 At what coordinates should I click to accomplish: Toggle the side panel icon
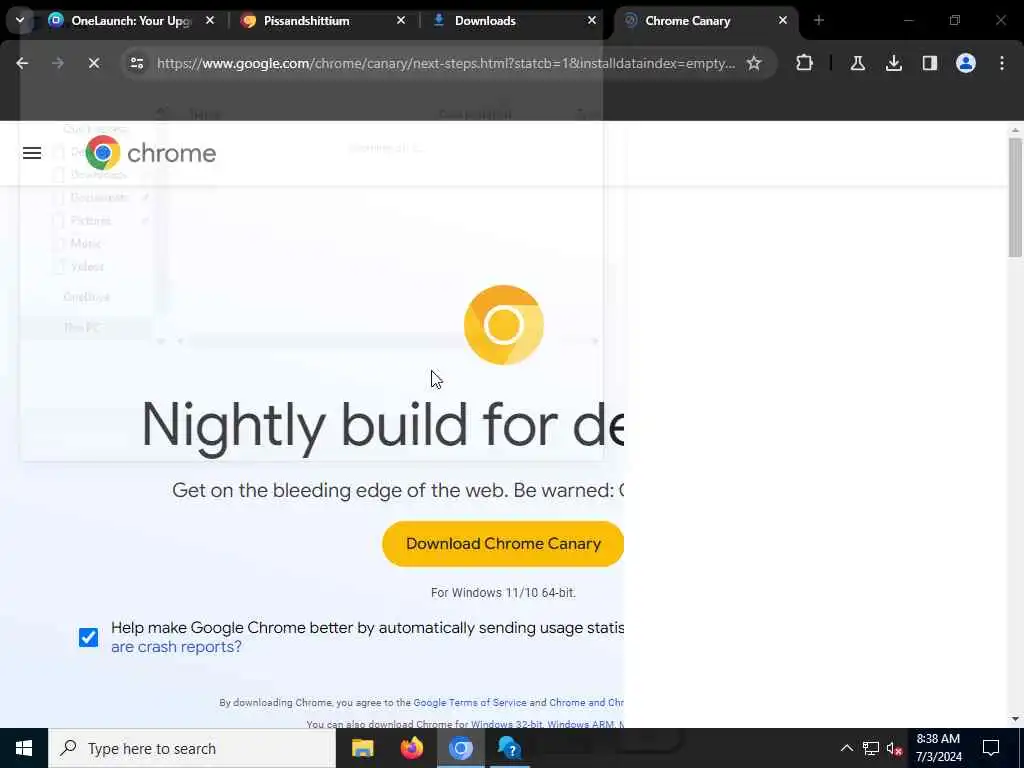pos(929,63)
